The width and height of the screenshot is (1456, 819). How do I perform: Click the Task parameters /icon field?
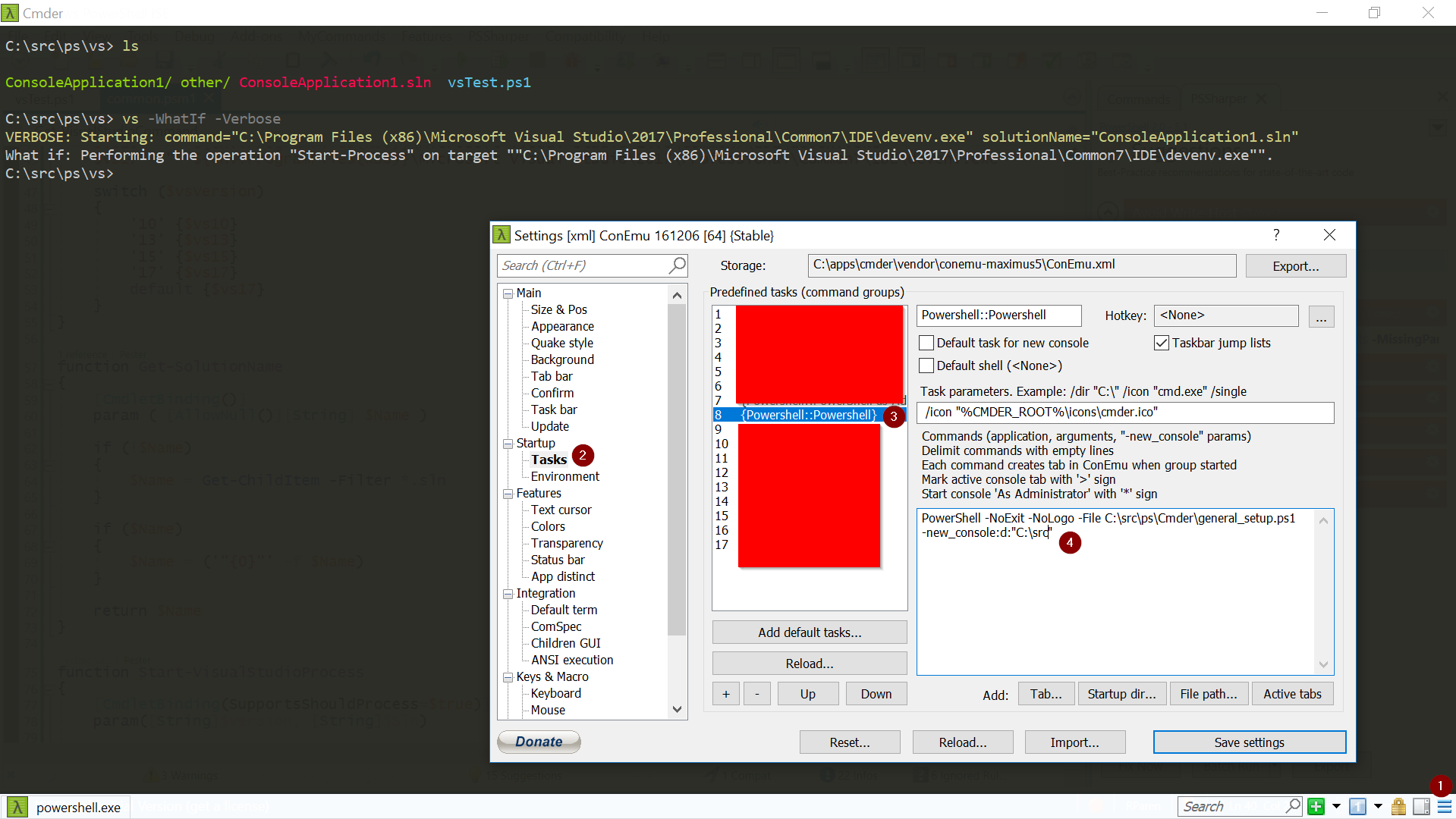pos(1125,413)
